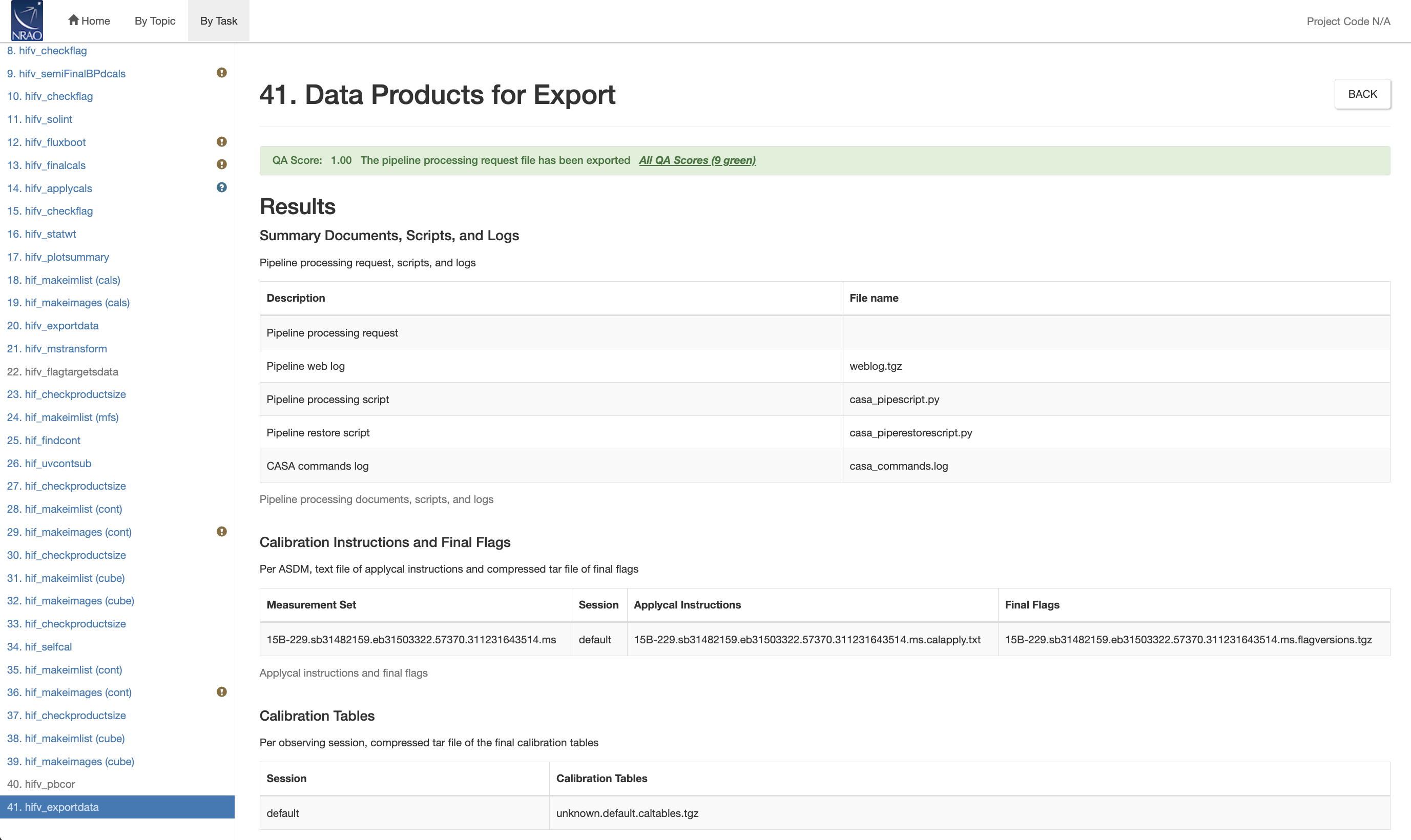Screen dimensions: 1411x840
Task: Open 21. hifv_mstransform task
Action: 57,349
